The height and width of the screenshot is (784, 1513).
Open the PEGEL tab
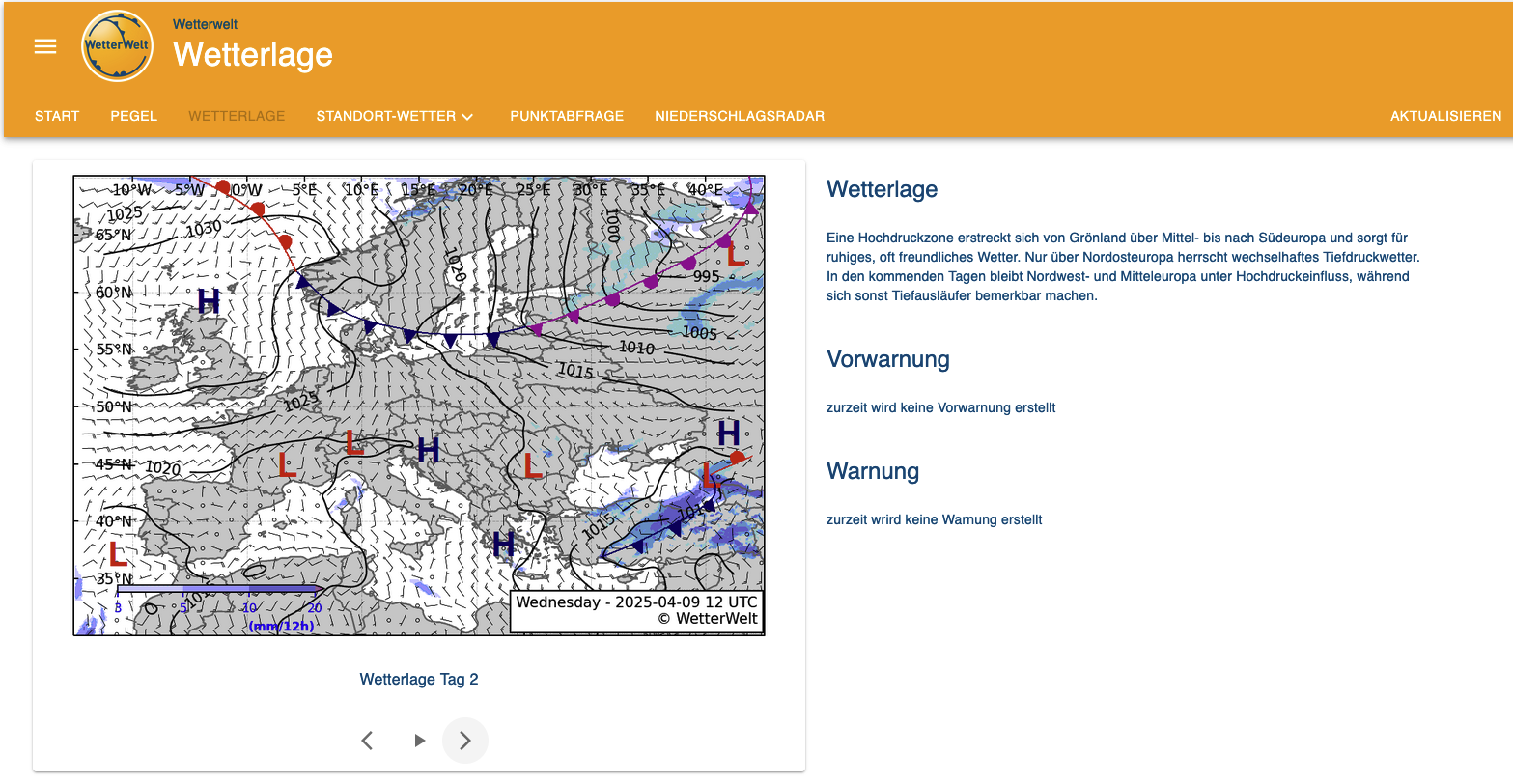click(133, 116)
